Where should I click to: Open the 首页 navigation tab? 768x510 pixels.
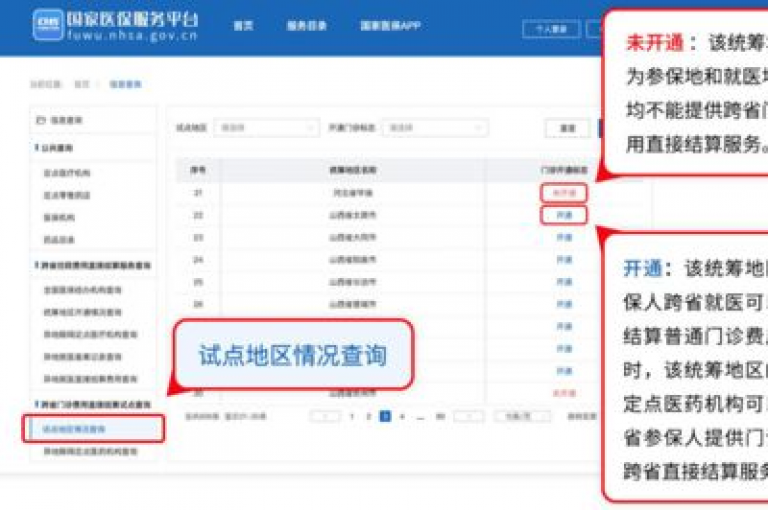pyautogui.click(x=243, y=25)
